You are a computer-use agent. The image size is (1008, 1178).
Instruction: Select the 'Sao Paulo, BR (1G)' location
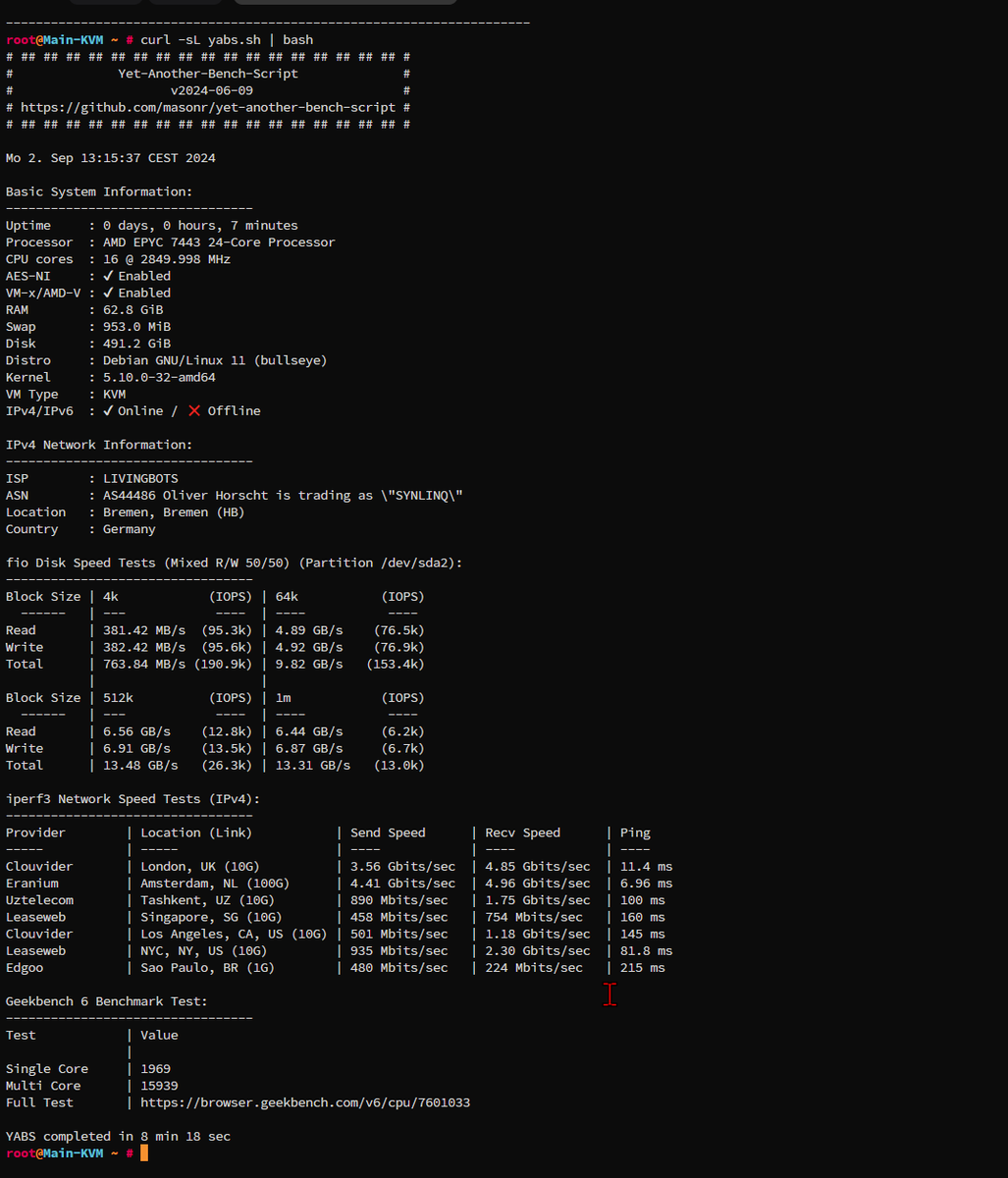click(208, 967)
